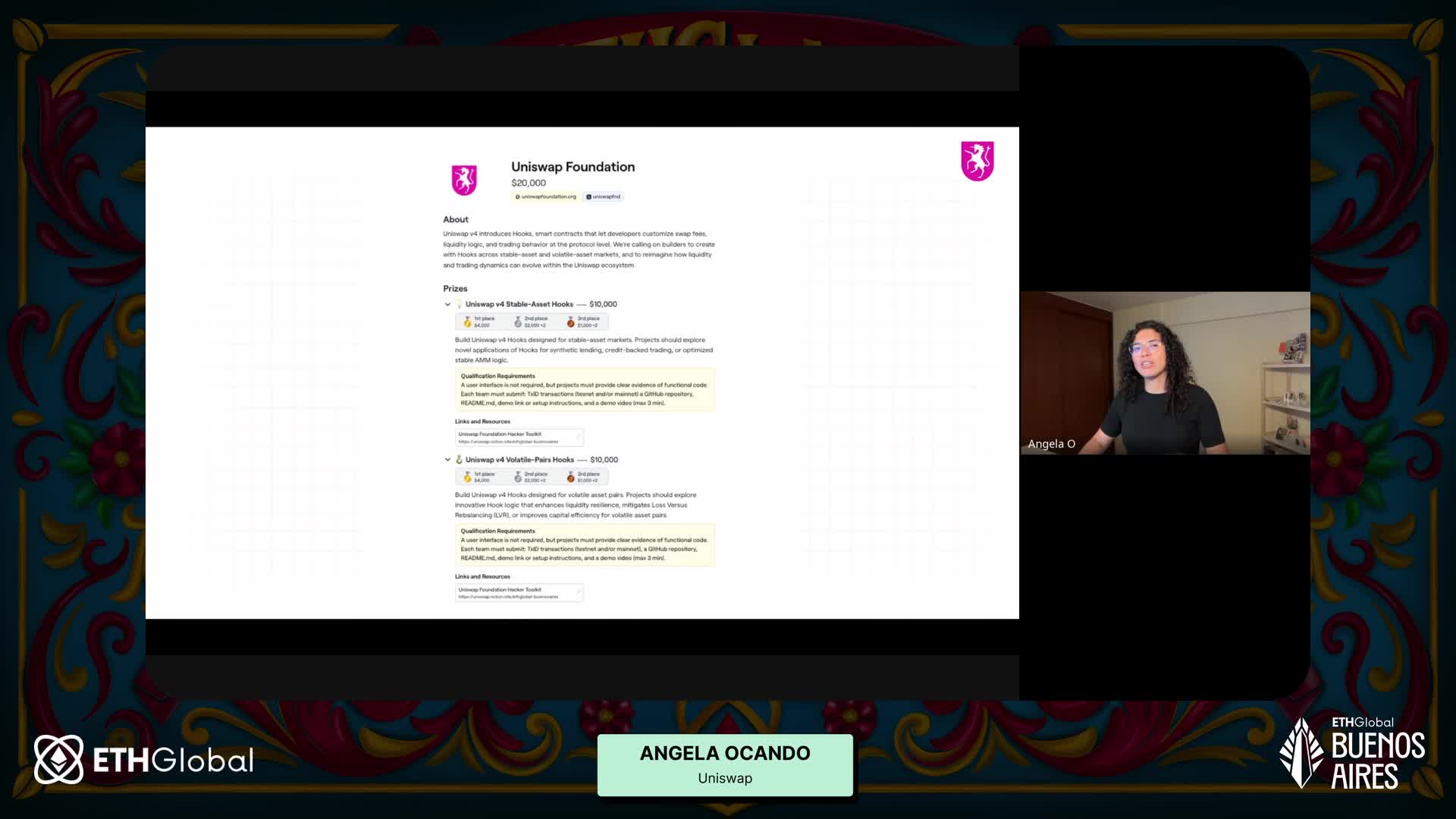This screenshot has height=819, width=1456.
Task: Select Angela O's webcam video tile
Action: coord(1165,373)
